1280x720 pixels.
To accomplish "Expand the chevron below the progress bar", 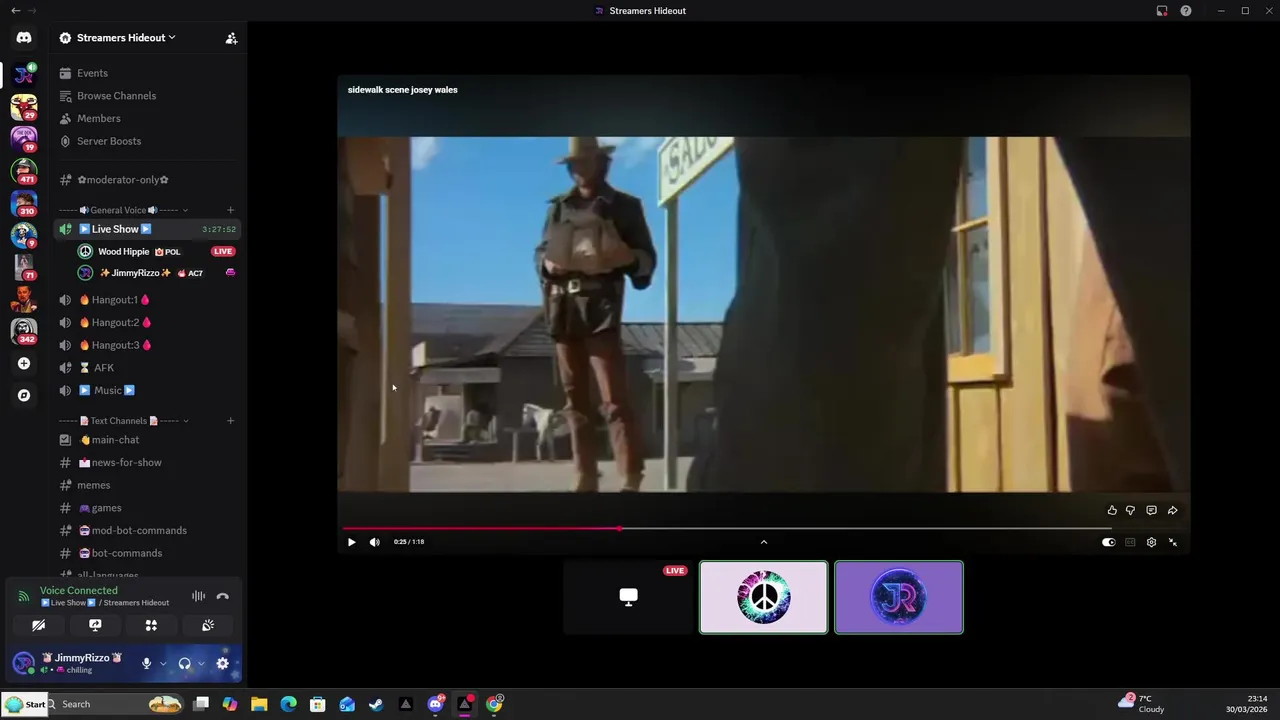I will (764, 542).
